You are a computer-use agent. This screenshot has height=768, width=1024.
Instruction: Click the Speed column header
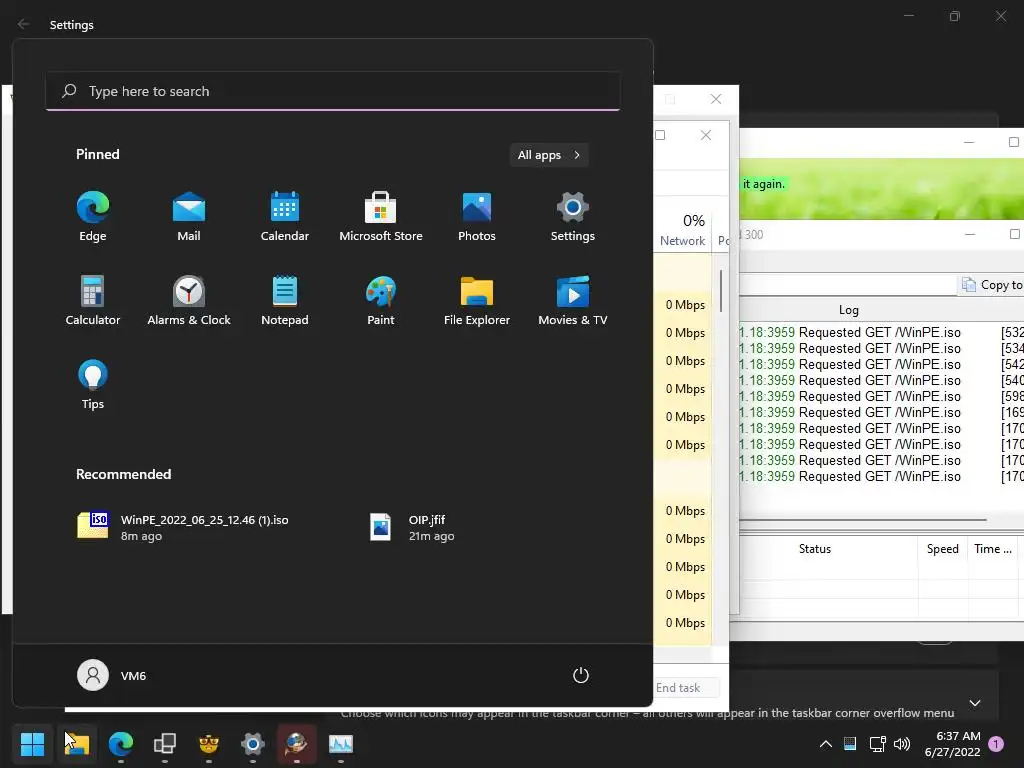(942, 549)
